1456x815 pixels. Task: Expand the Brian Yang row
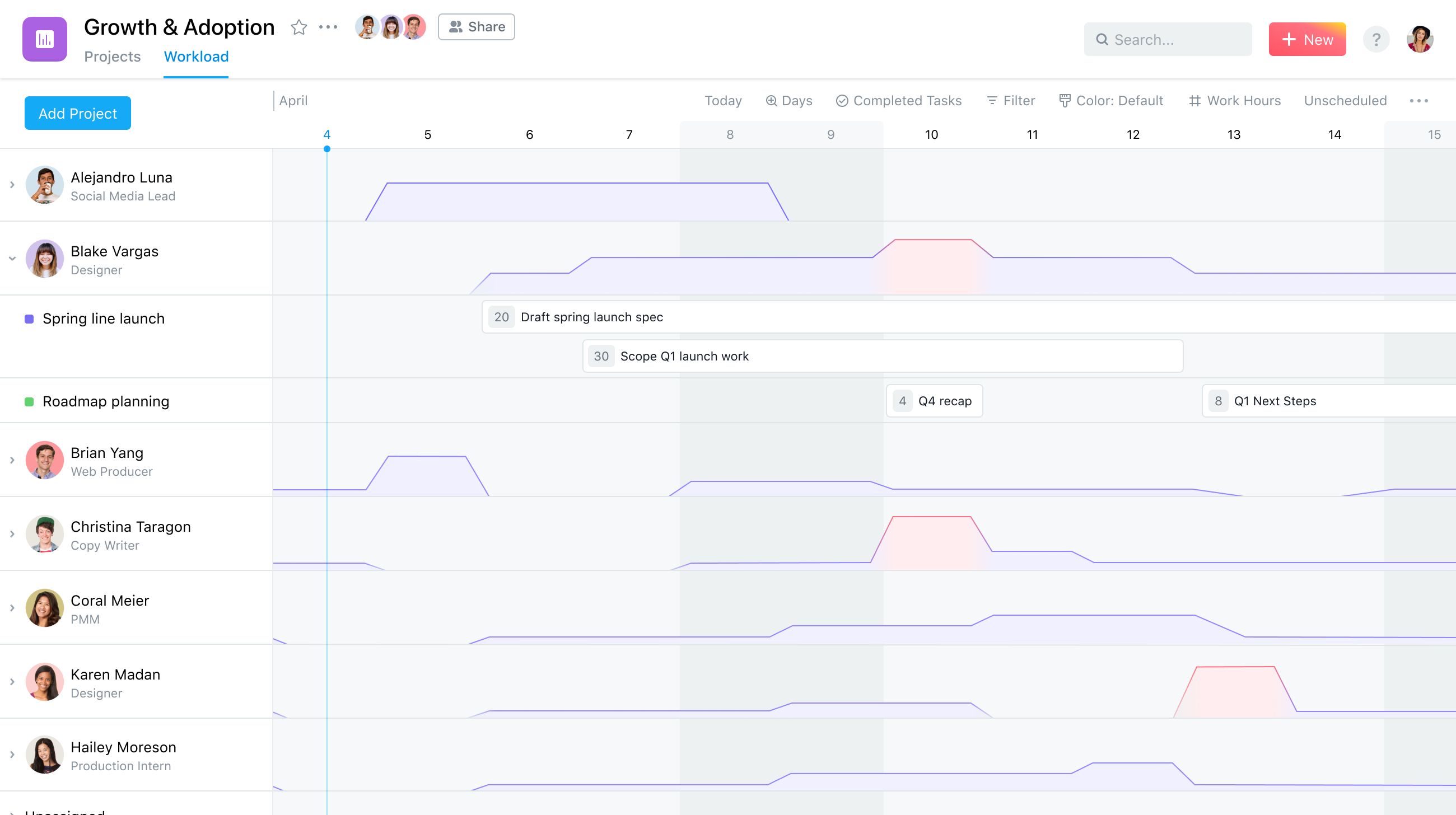pos(11,461)
